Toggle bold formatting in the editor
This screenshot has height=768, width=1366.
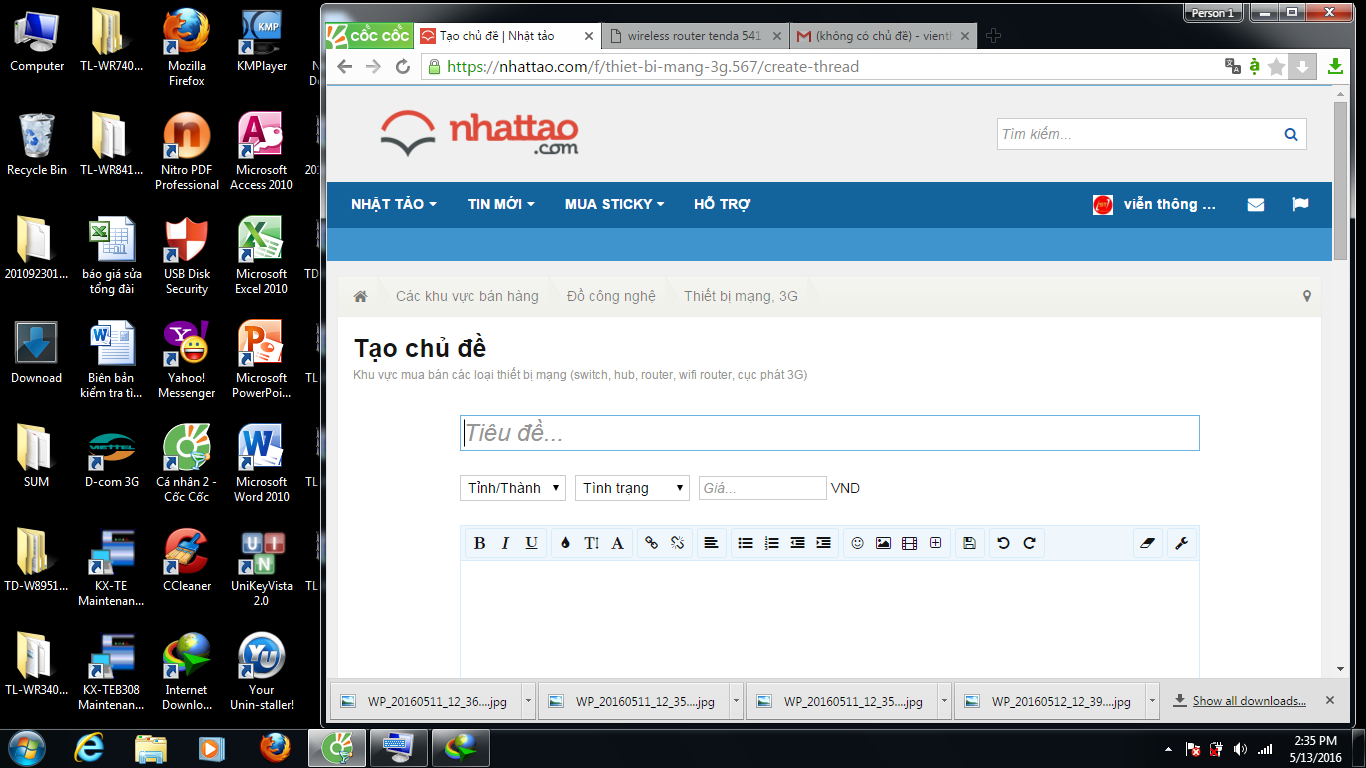(x=479, y=543)
